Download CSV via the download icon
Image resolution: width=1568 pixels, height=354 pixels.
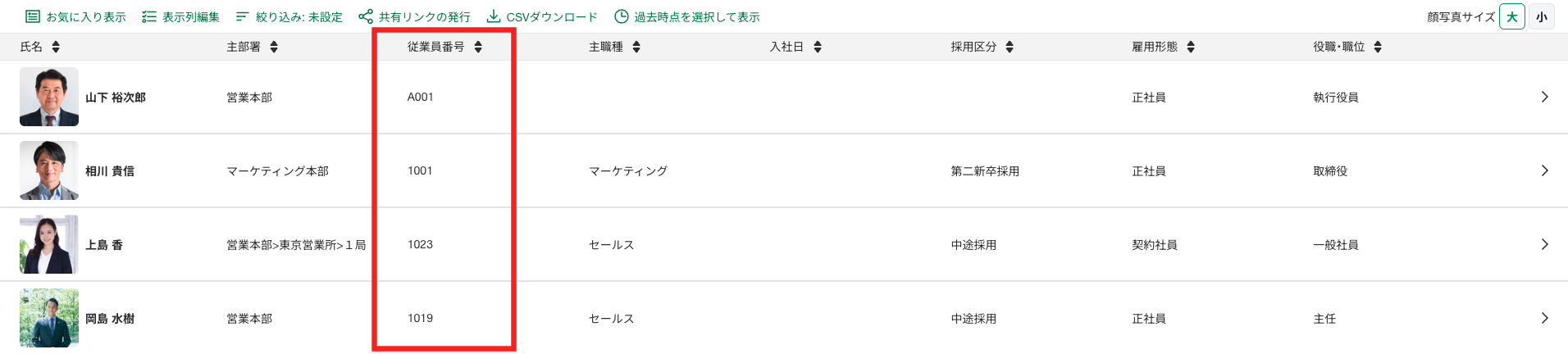tap(494, 16)
